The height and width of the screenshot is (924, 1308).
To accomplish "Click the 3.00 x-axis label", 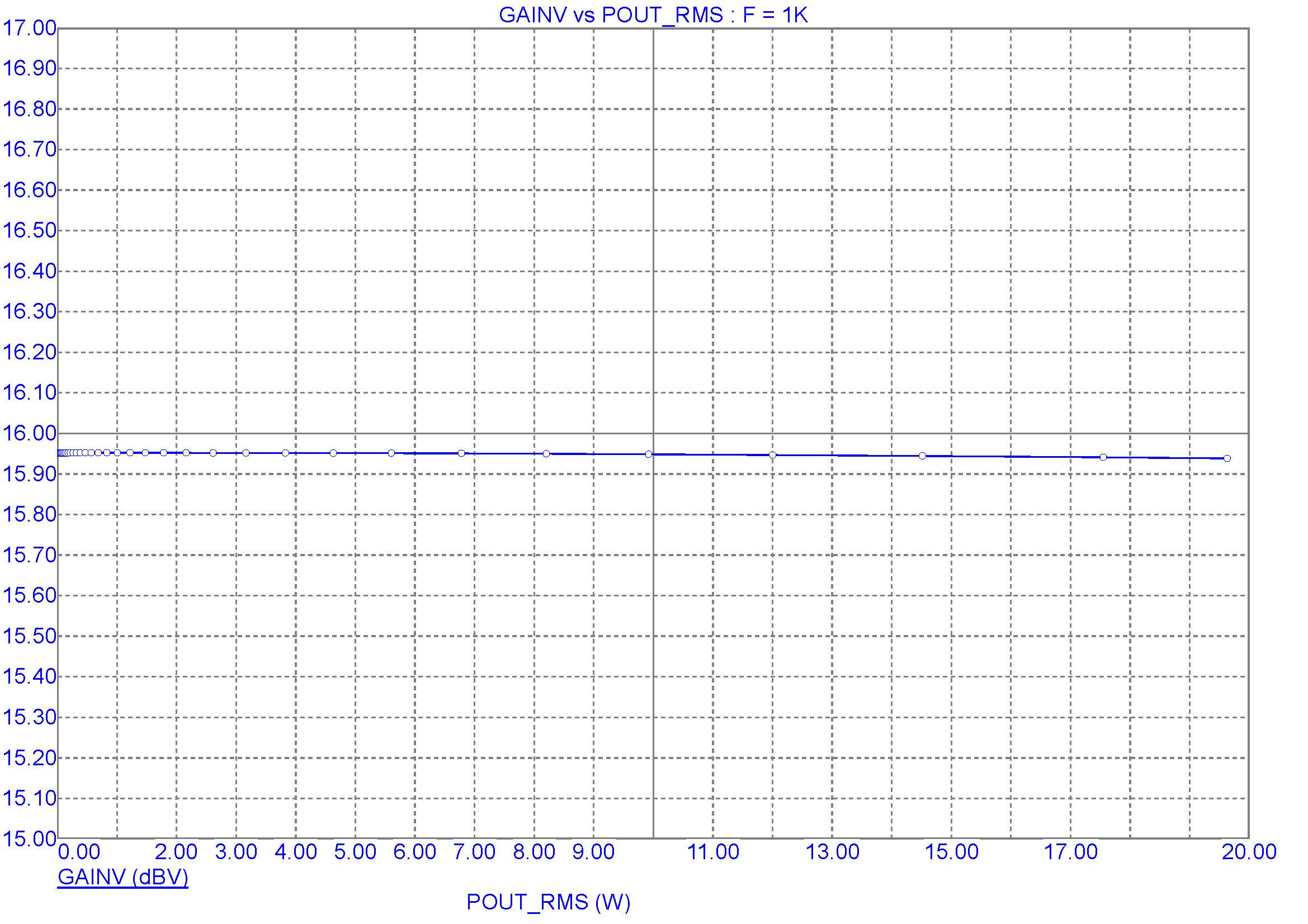I will coord(236,852).
